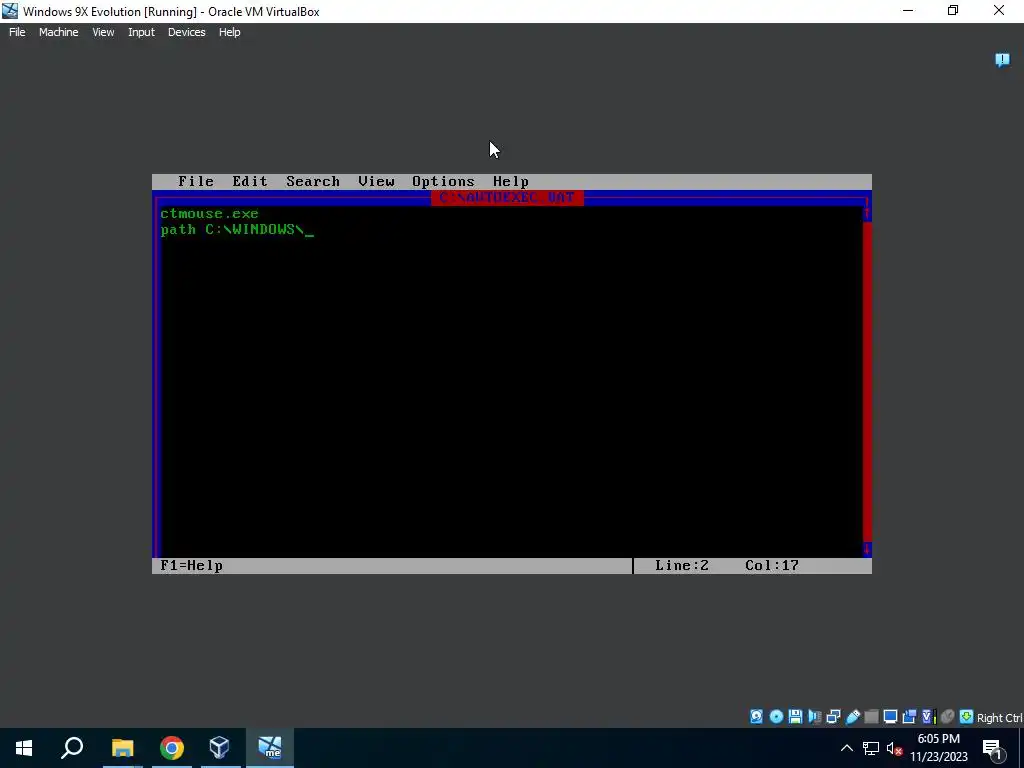
Task: Launch Google Chrome from the taskbar
Action: point(172,748)
